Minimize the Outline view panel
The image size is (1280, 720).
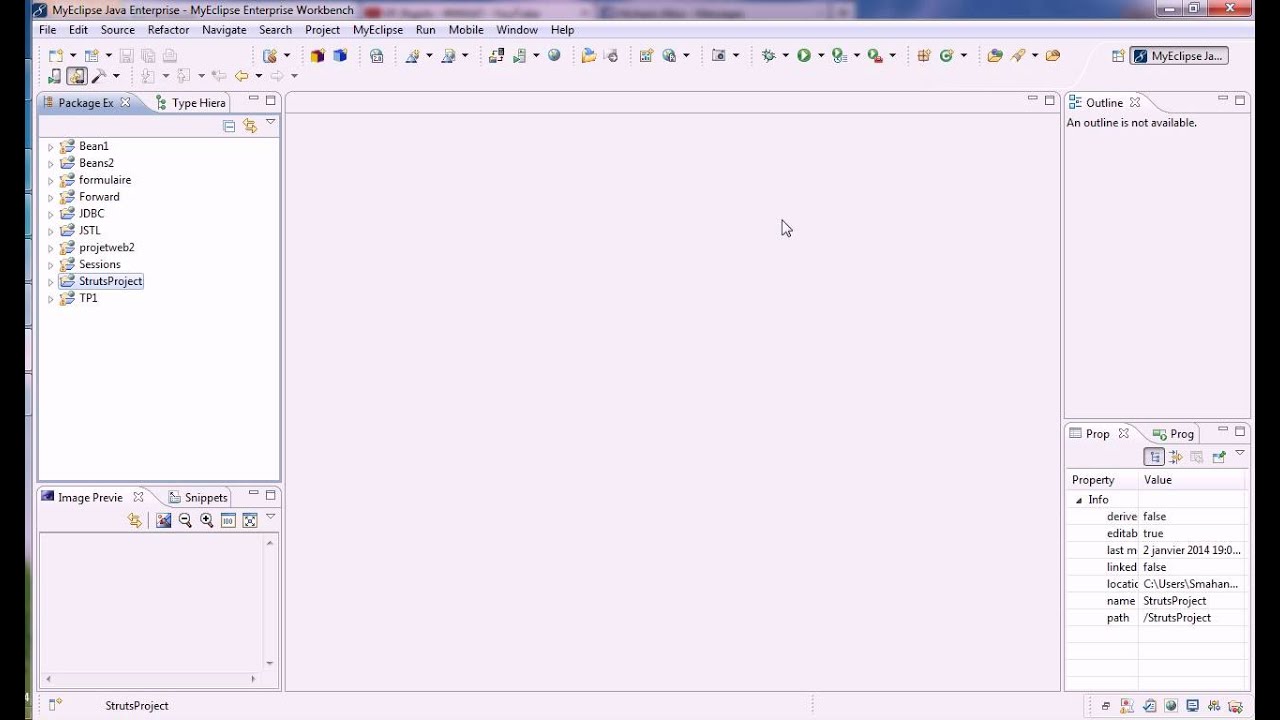1222,99
